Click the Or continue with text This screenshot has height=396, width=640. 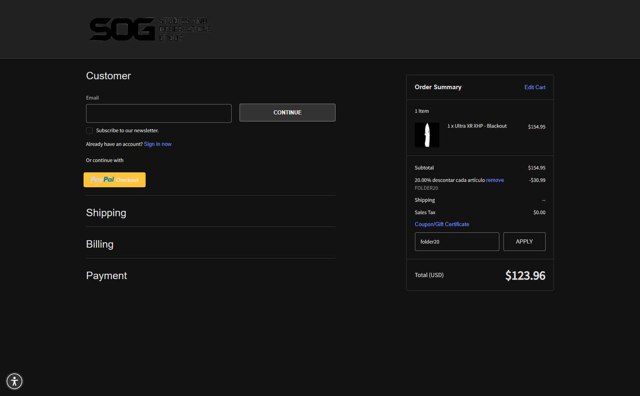(104, 160)
